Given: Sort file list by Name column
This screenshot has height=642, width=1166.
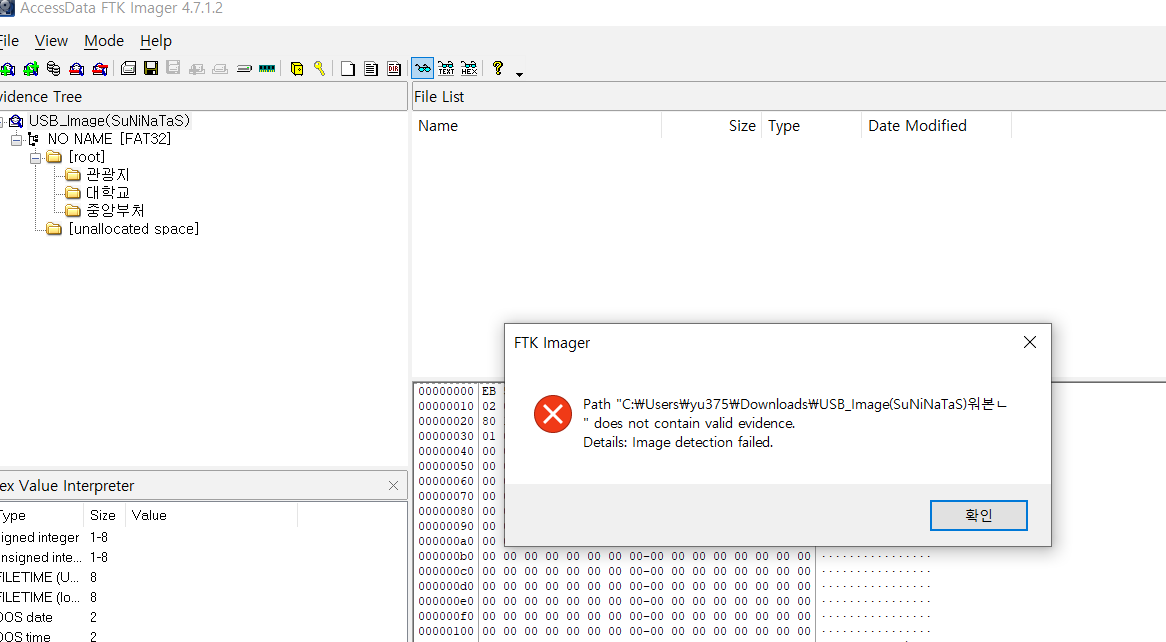Looking at the screenshot, I should coord(536,126).
